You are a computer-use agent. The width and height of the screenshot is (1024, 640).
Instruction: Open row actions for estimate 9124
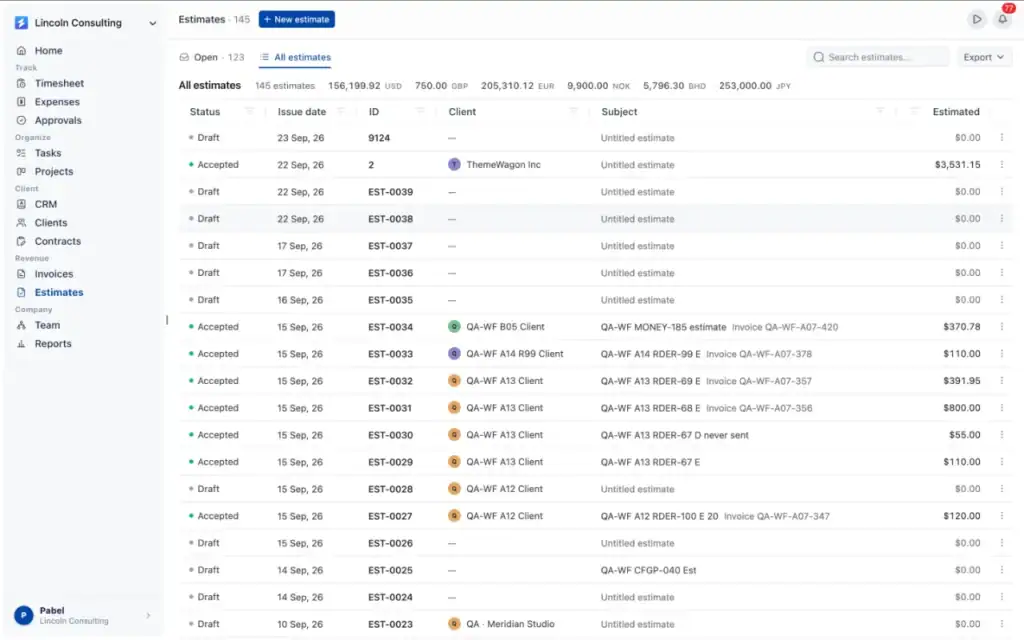tap(1001, 138)
